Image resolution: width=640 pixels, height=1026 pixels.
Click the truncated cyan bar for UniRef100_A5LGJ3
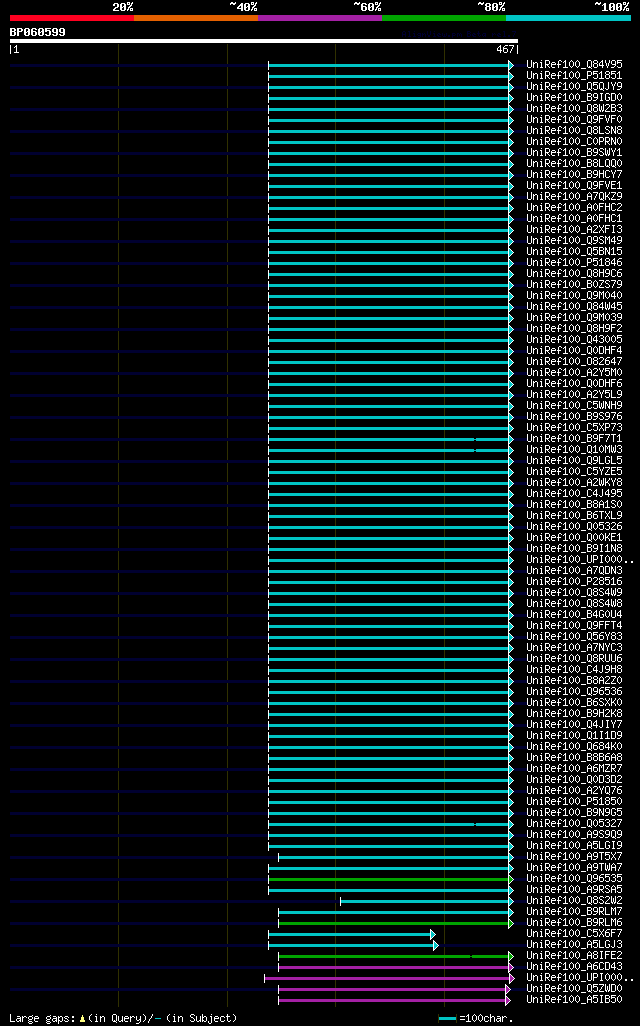coord(353,946)
